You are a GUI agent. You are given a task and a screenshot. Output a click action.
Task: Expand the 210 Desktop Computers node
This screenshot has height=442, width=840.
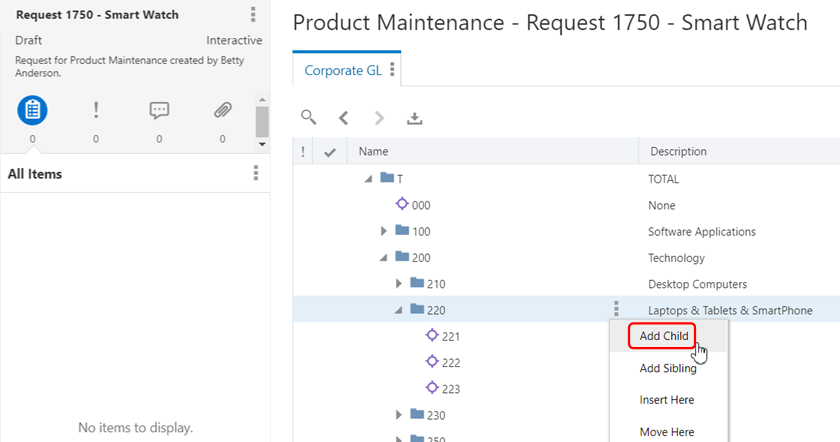tap(399, 284)
